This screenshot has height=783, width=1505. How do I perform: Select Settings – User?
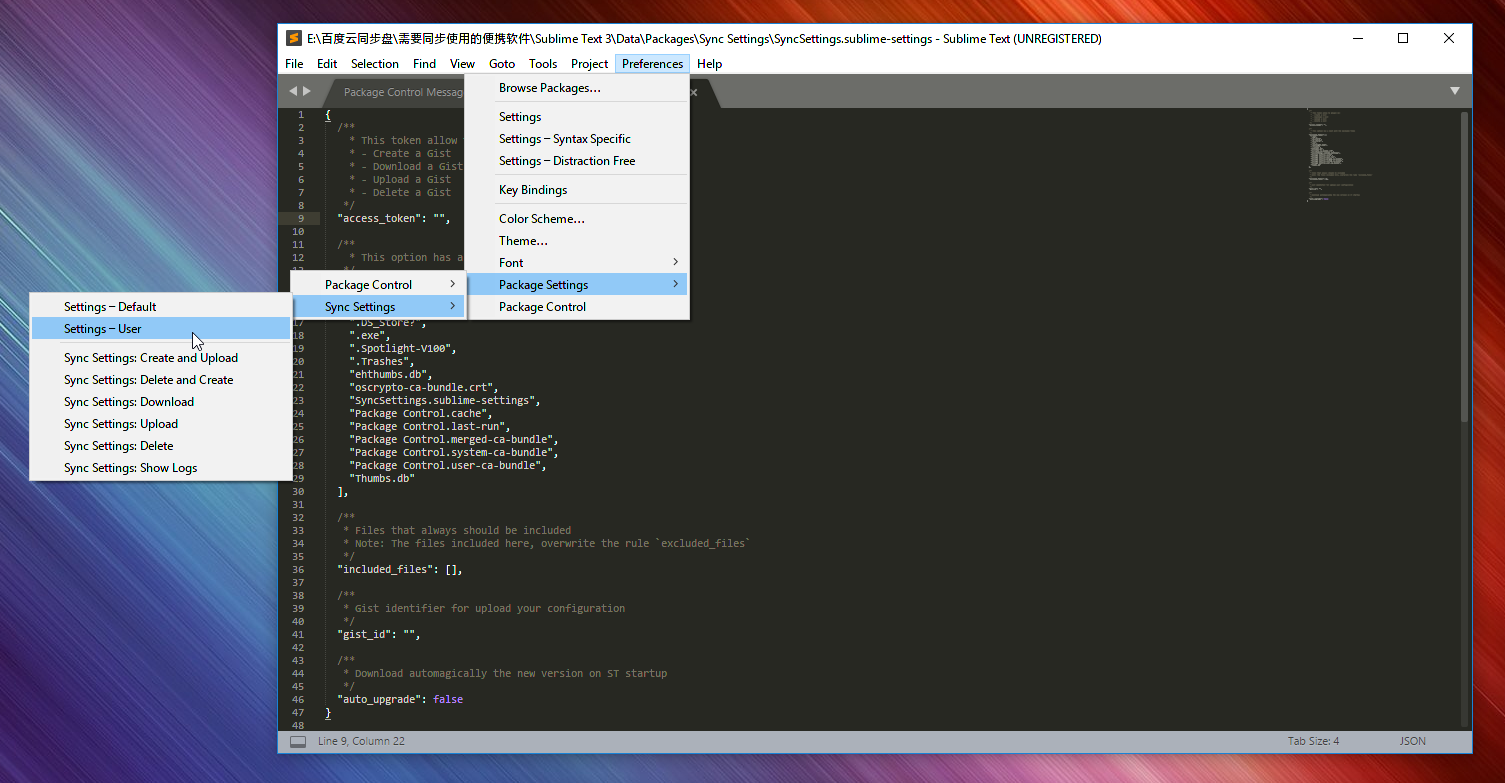102,328
